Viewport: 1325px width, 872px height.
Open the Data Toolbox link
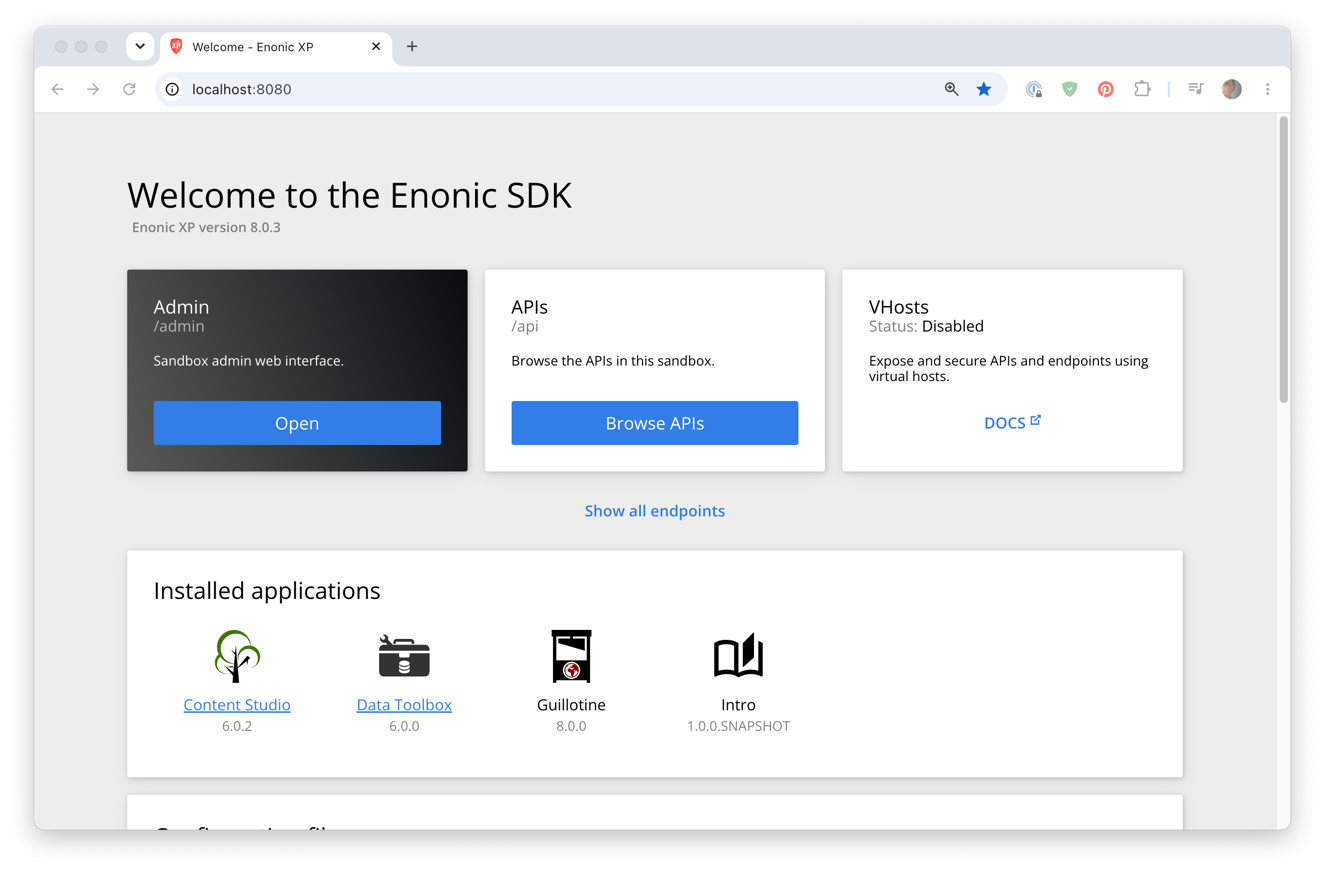tap(404, 705)
